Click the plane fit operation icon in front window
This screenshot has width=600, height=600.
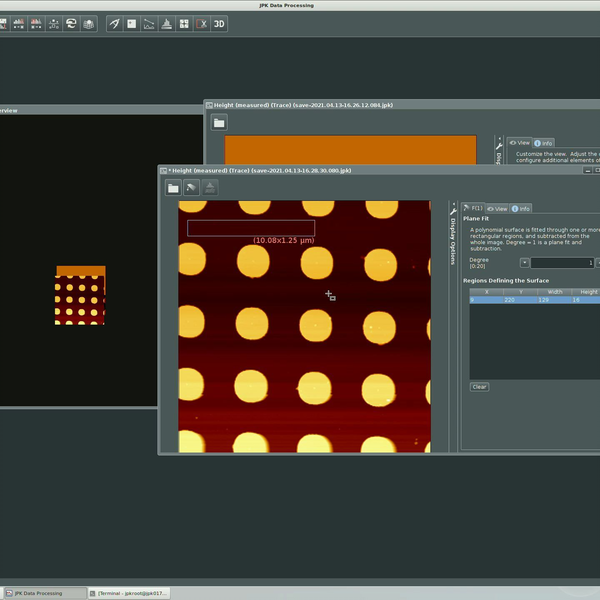(x=191, y=187)
